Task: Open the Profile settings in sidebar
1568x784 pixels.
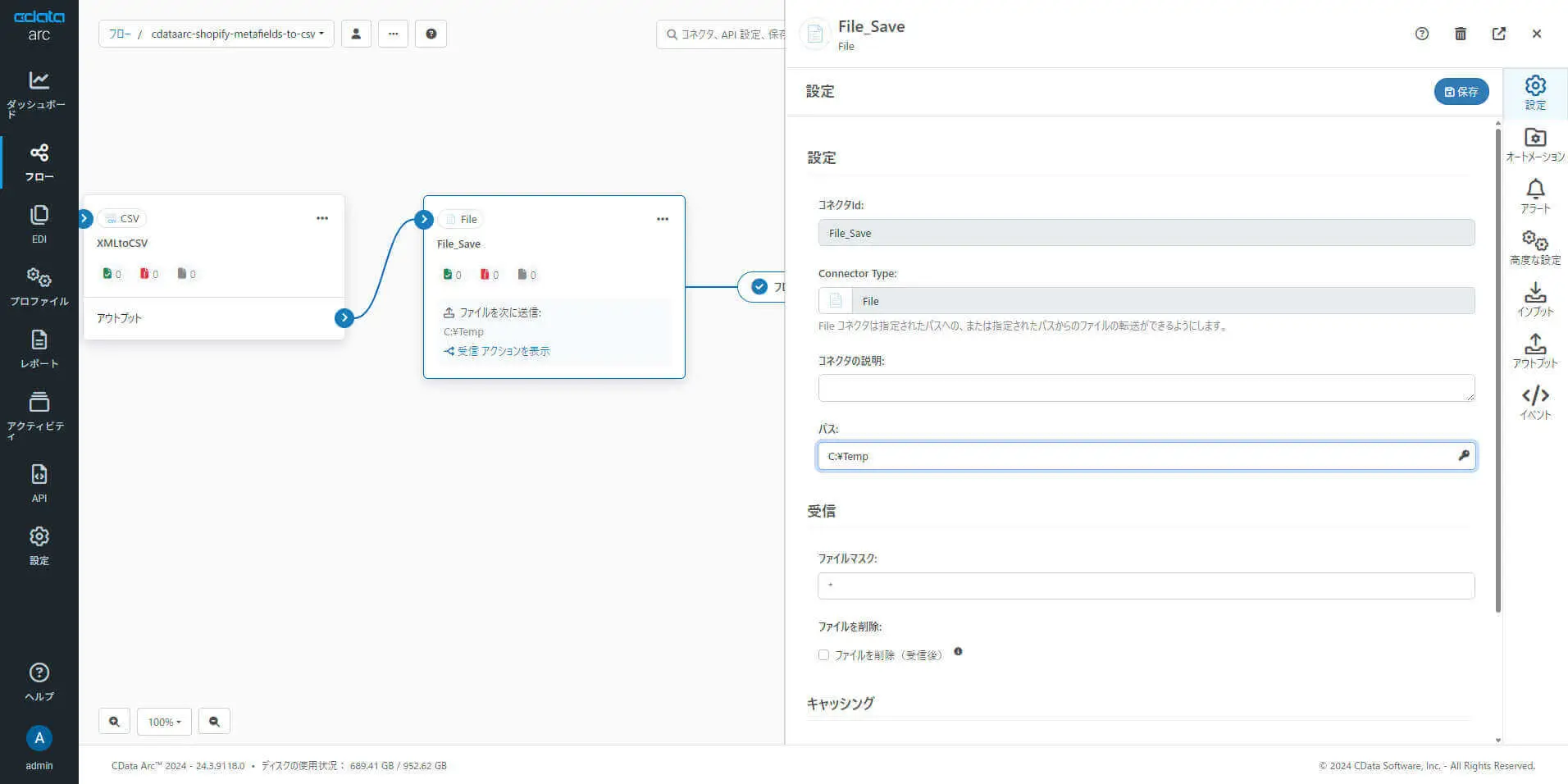Action: coord(39,285)
